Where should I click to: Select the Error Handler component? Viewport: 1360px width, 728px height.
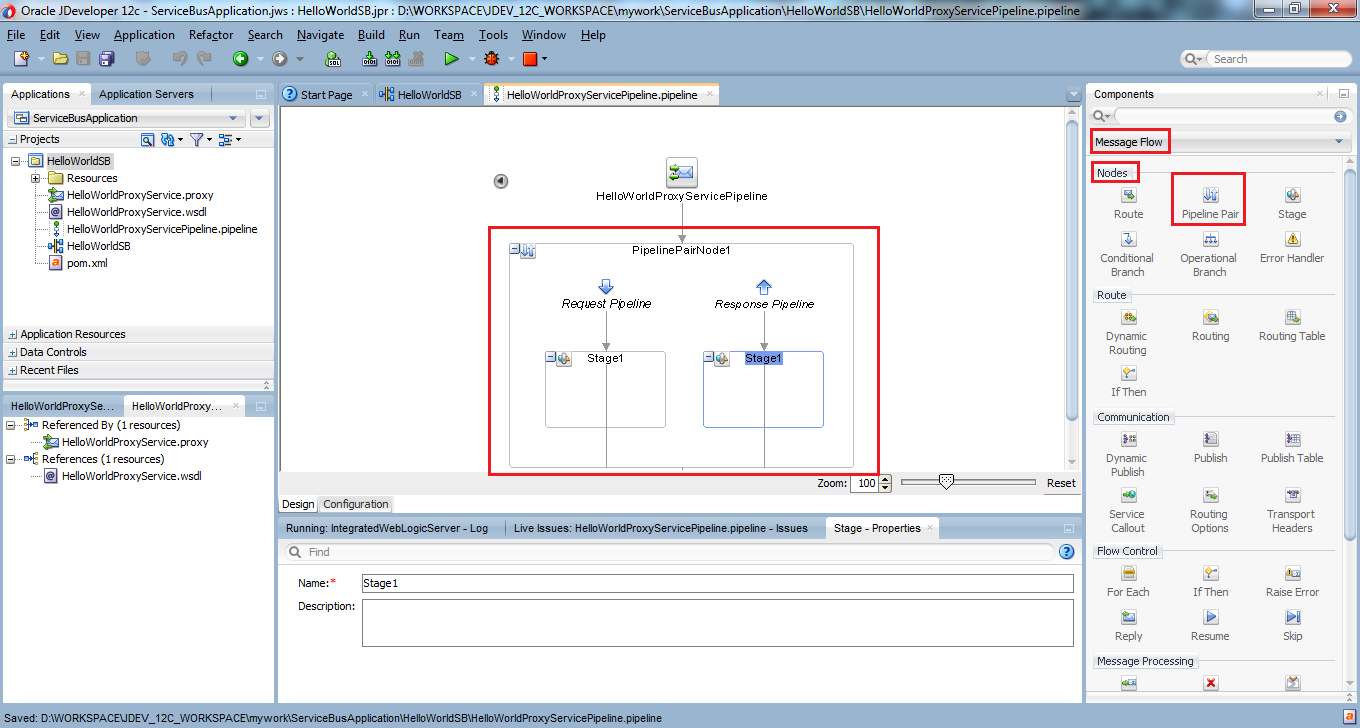coord(1292,248)
